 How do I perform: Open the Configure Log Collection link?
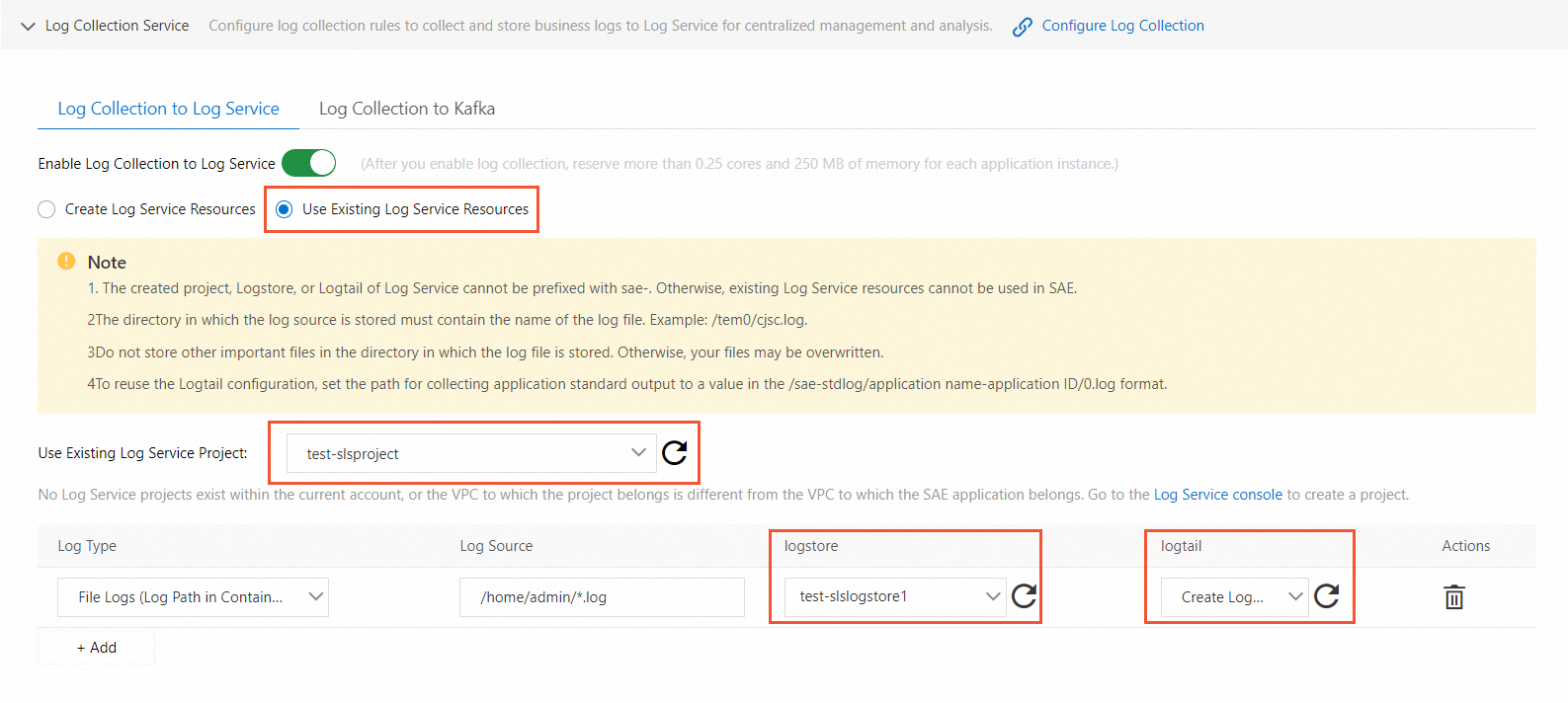1122,26
